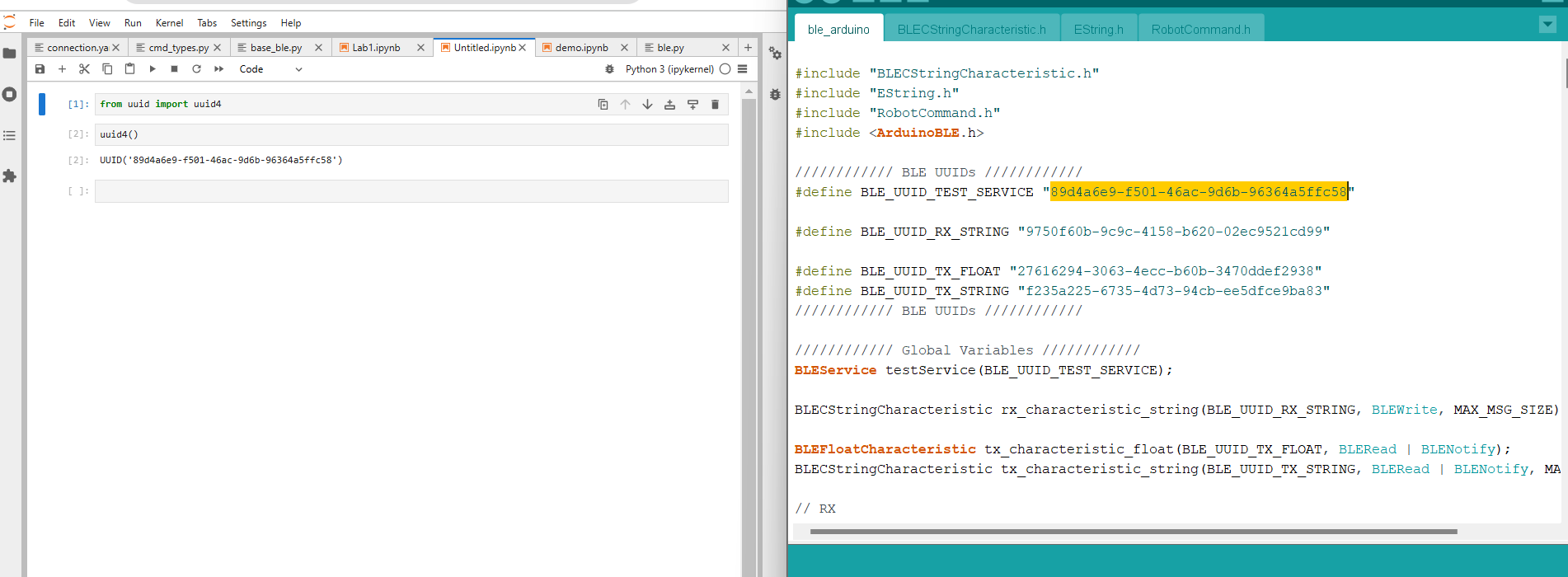Insert cell above the first cell

[x=669, y=105]
